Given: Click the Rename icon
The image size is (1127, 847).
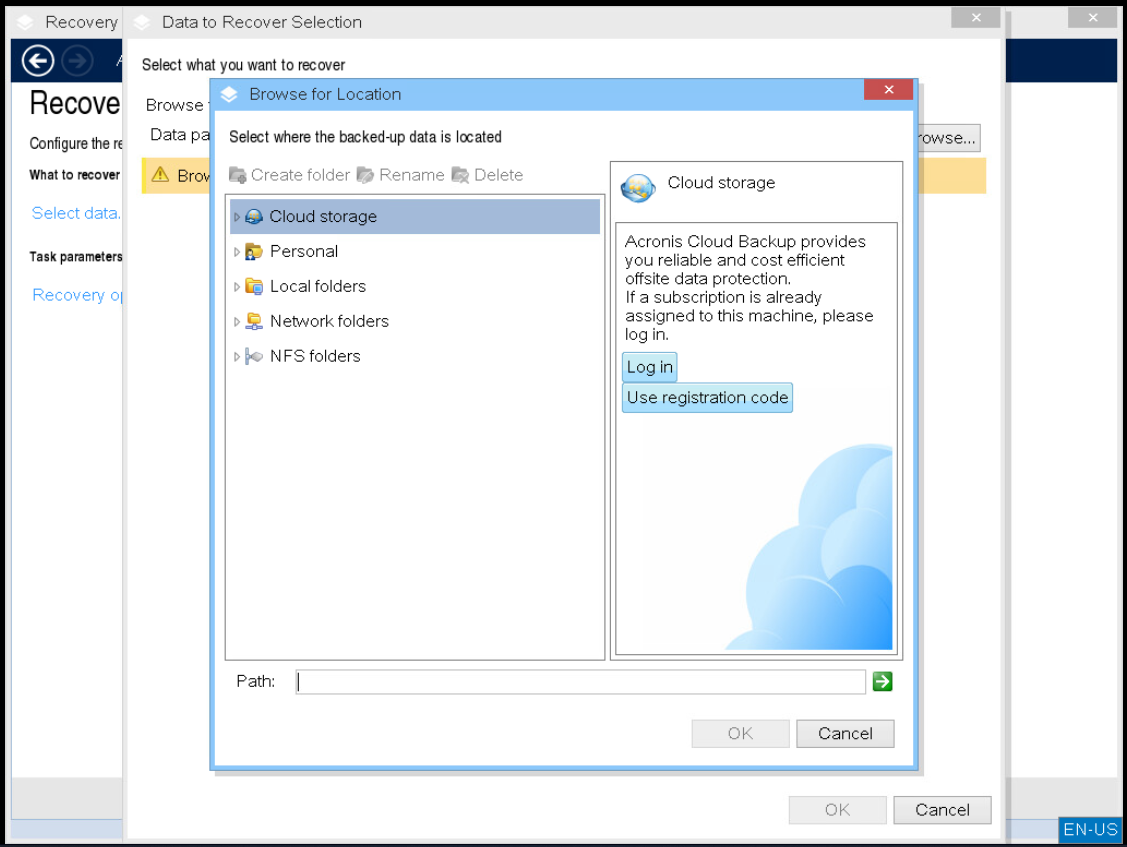Looking at the screenshot, I should [367, 175].
